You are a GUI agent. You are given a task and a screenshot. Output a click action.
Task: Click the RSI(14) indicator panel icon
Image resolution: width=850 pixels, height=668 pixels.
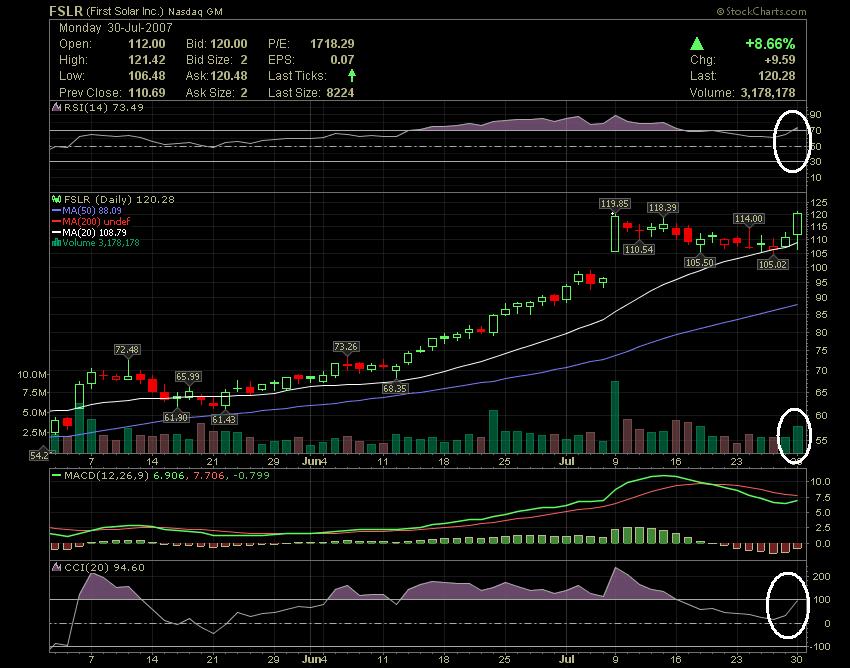point(56,107)
